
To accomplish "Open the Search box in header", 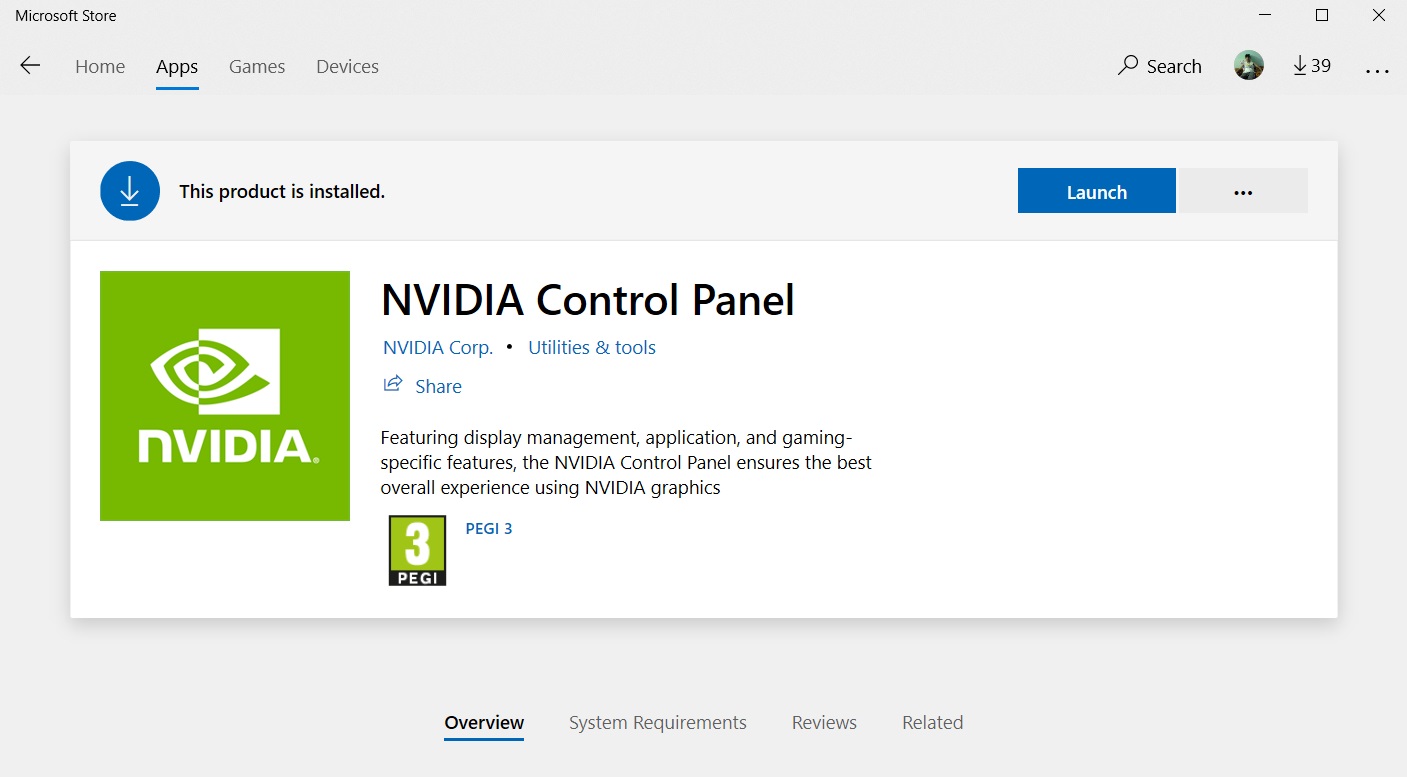I will click(1160, 66).
